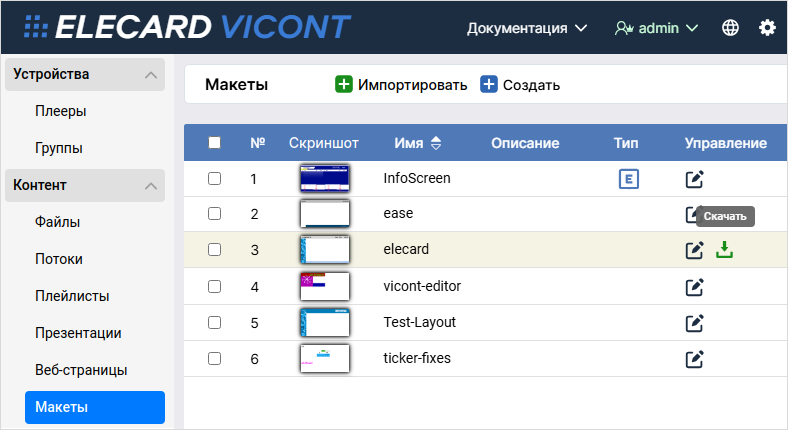Toggle the select-all checkbox in header
Screen dimensions: 788x430
[215, 143]
